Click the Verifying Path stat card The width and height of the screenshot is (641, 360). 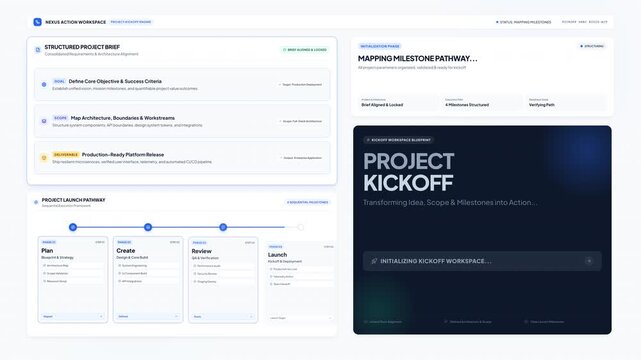pyautogui.click(x=566, y=103)
